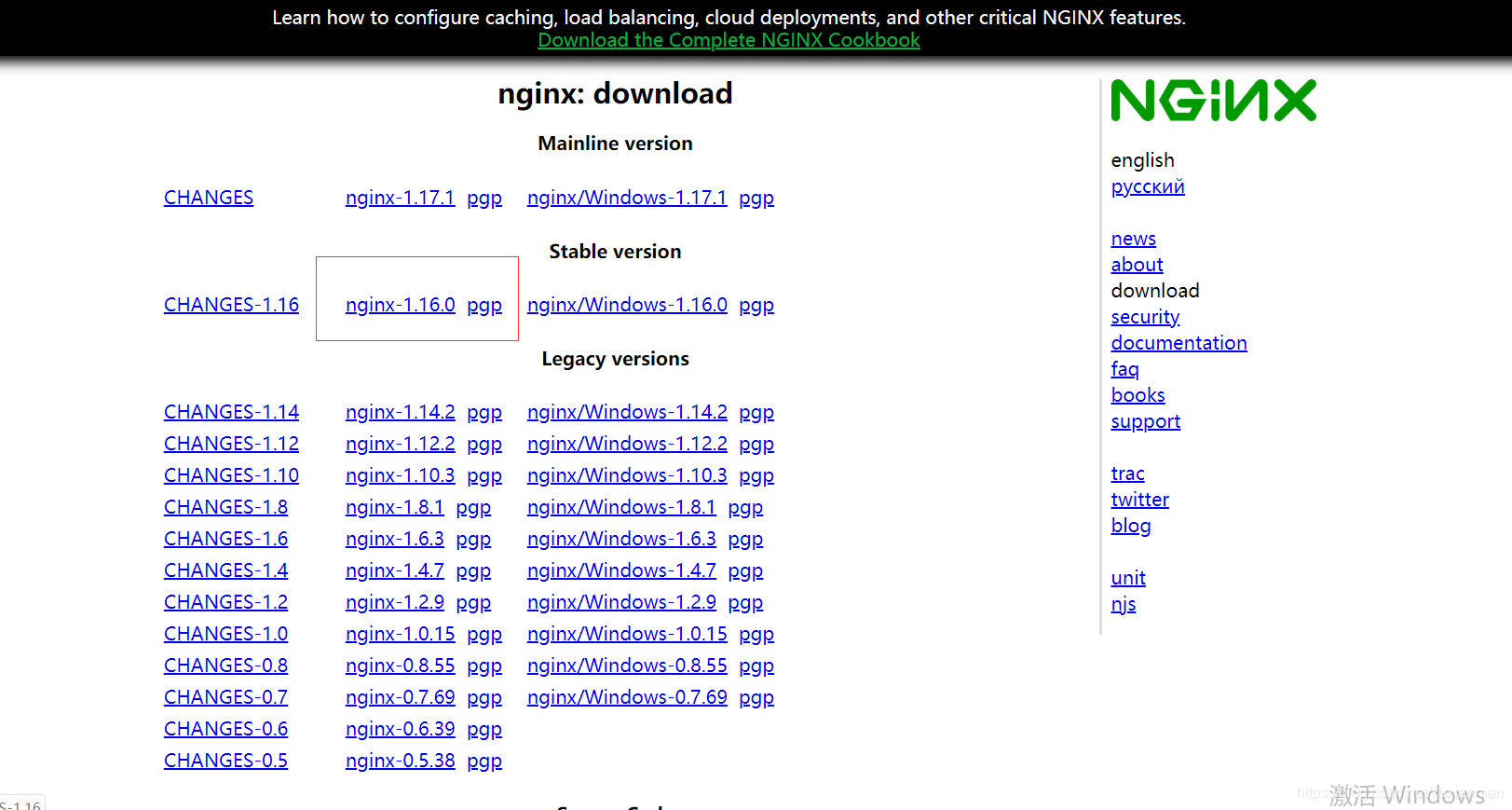
Task: Open pgp signature for nginx-1.17.1
Action: pos(484,199)
